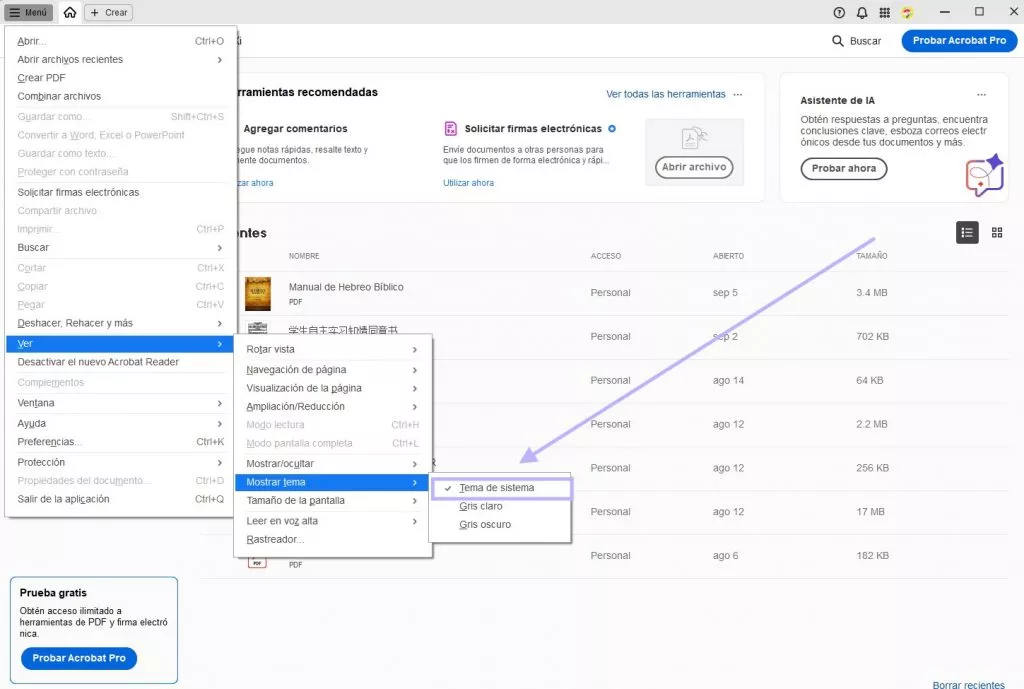The width and height of the screenshot is (1024, 689).
Task: Open the Asistente de IA options dots
Action: [x=981, y=95]
